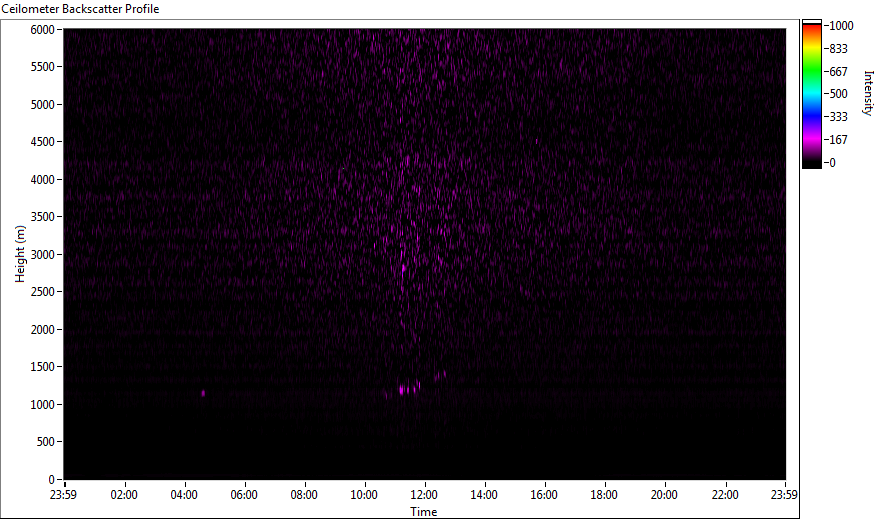Viewport: 878px width, 519px height.
Task: Click the 12:00 time tick label
Action: tap(424, 494)
